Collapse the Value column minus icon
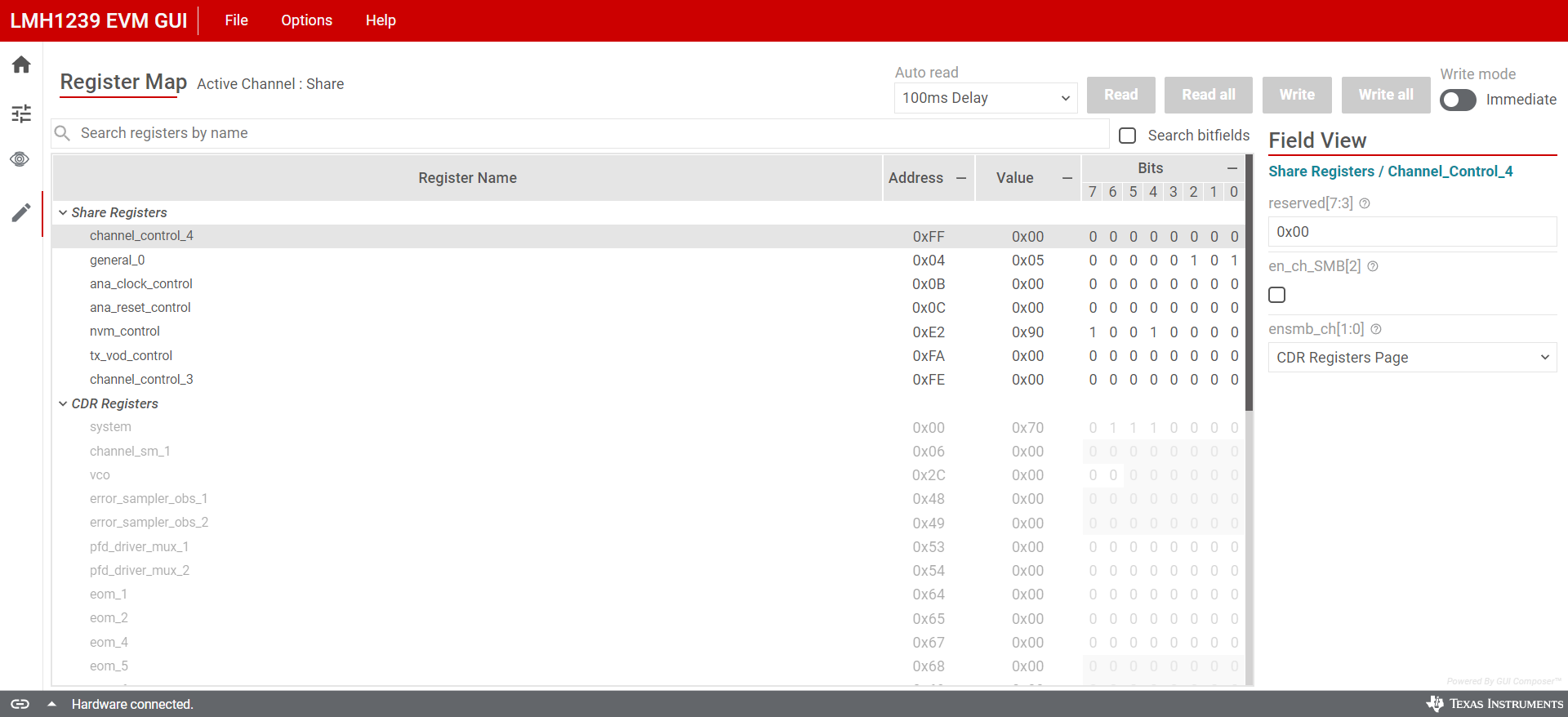Screen dimensions: 1568x717 pyautogui.click(x=1067, y=178)
